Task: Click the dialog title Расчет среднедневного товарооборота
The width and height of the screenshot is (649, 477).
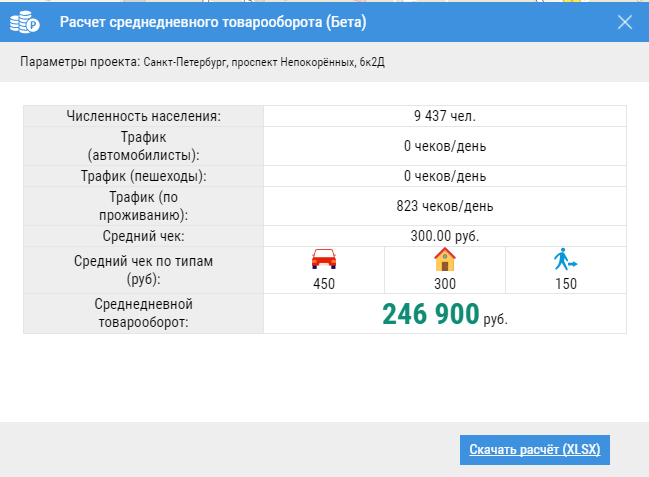Action: 212,22
